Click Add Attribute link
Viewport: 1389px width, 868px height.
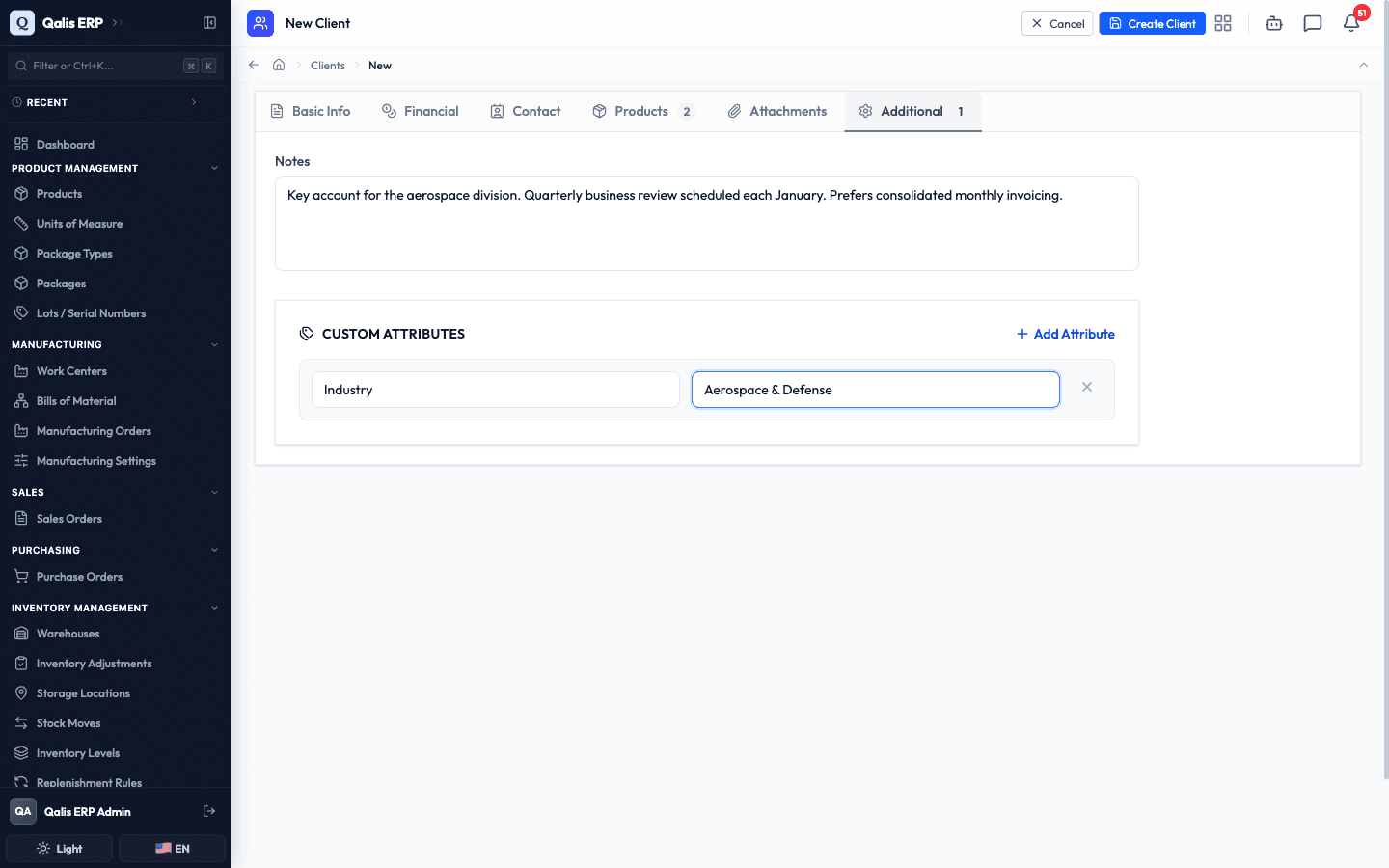pyautogui.click(x=1066, y=334)
